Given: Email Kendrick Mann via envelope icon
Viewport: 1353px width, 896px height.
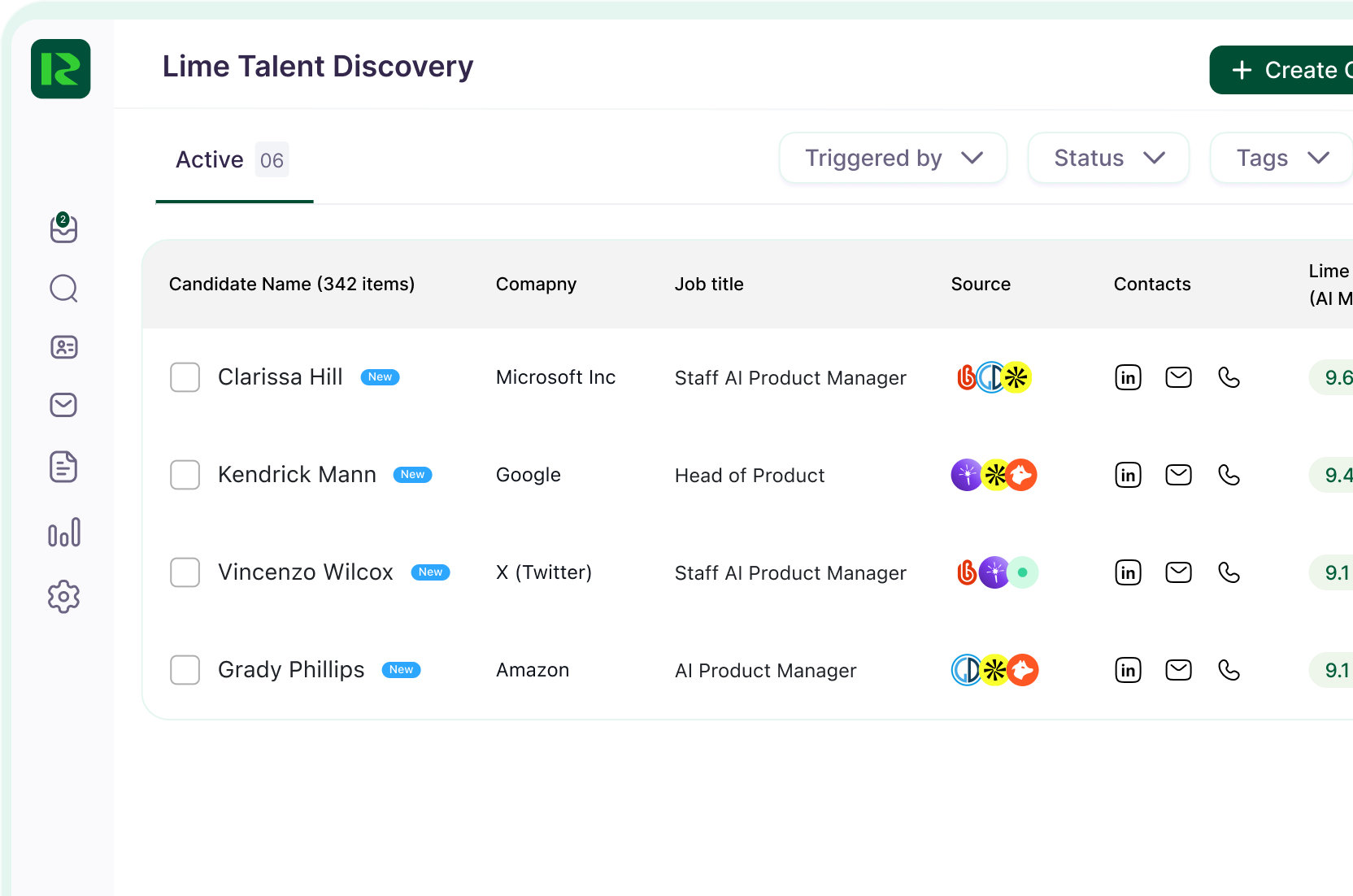Looking at the screenshot, I should point(1179,475).
